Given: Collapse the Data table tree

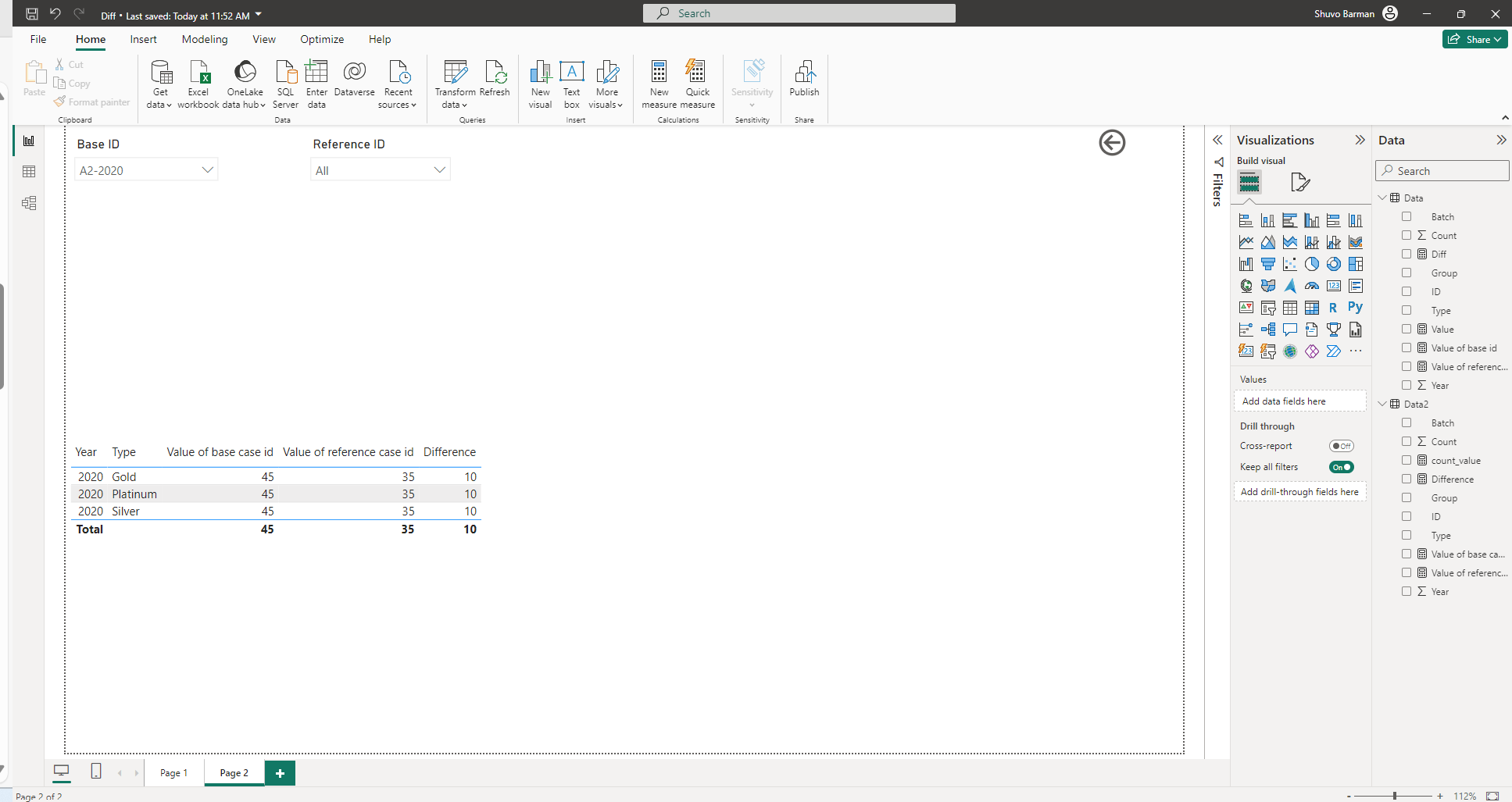Looking at the screenshot, I should coord(1382,198).
